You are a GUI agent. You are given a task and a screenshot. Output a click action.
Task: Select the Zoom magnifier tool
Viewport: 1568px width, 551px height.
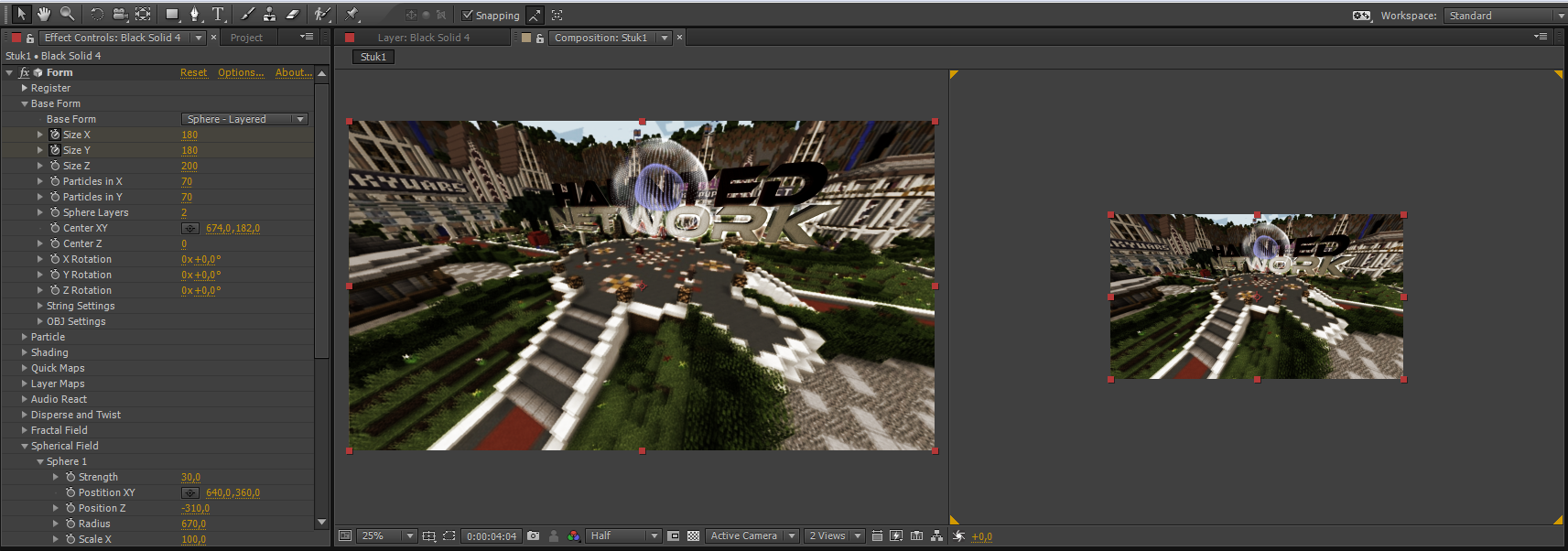67,14
